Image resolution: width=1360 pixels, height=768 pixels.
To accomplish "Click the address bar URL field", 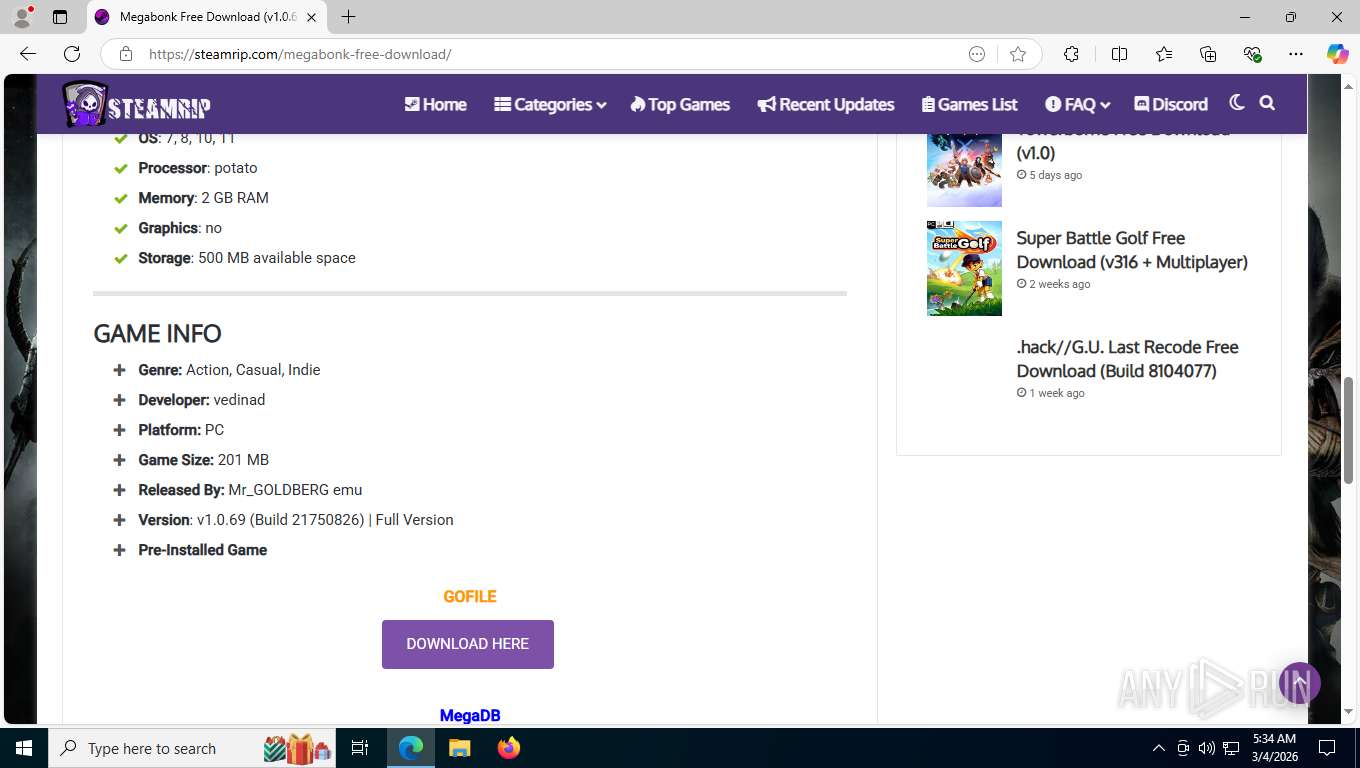I will coord(550,54).
